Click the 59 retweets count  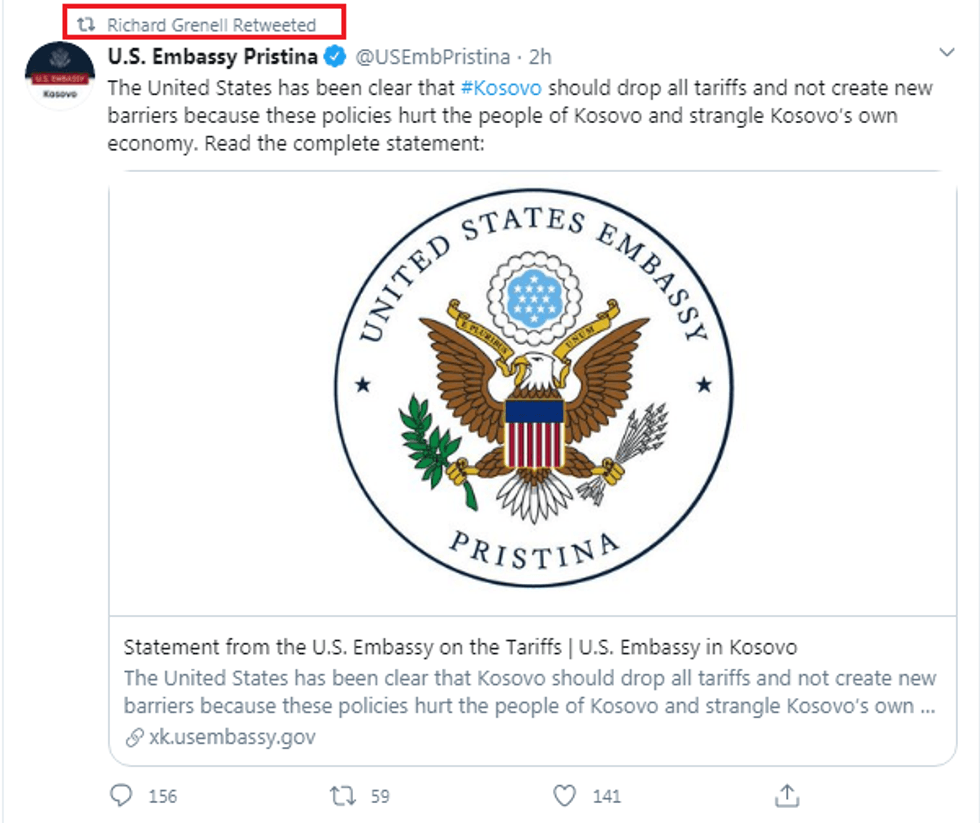[x=379, y=797]
